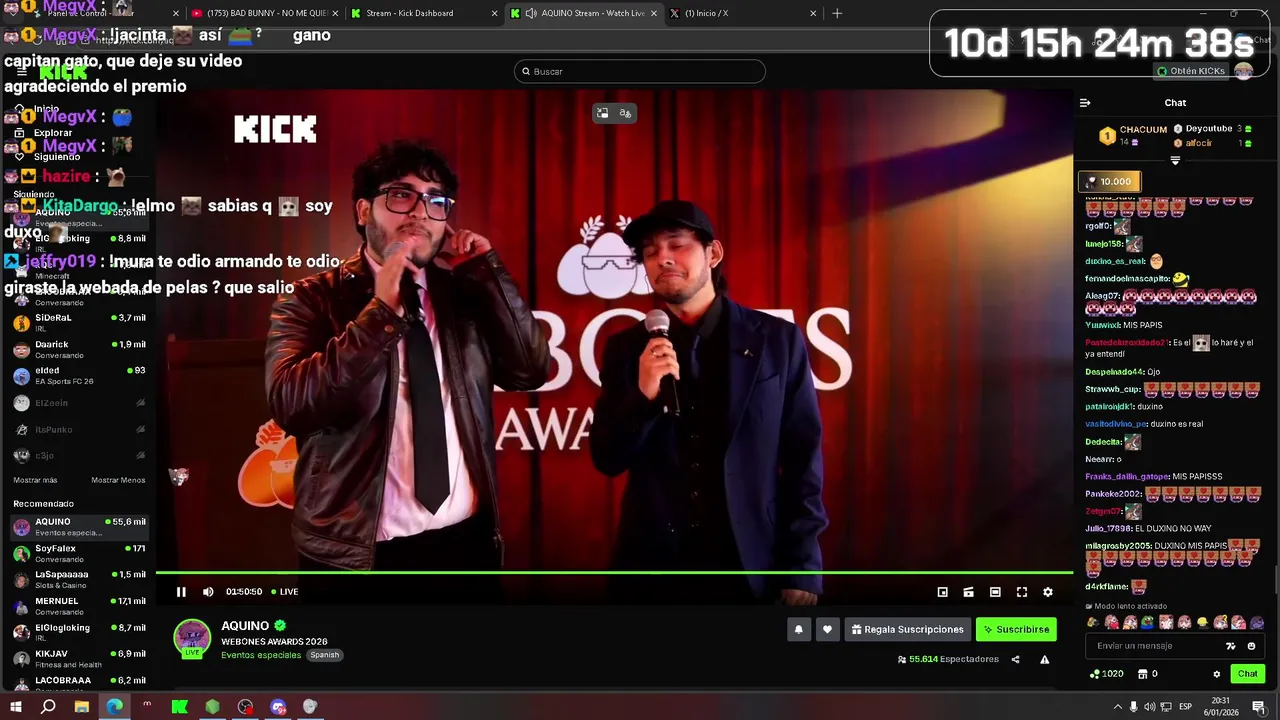Open the 1020 KICKs balance icon
The height and width of the screenshot is (720, 1280).
coord(1107,674)
